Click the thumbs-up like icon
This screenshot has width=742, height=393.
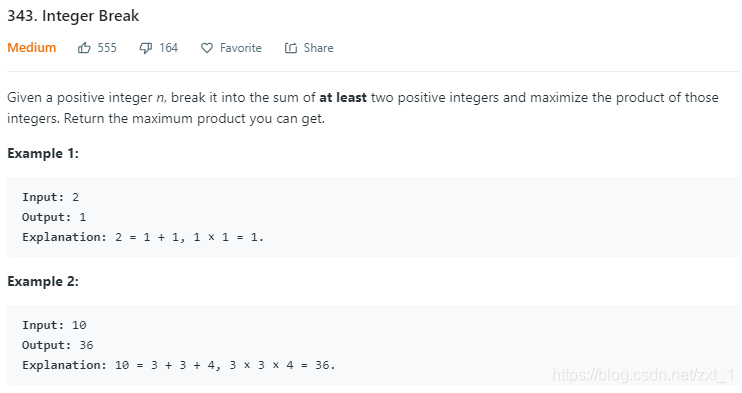click(x=84, y=48)
